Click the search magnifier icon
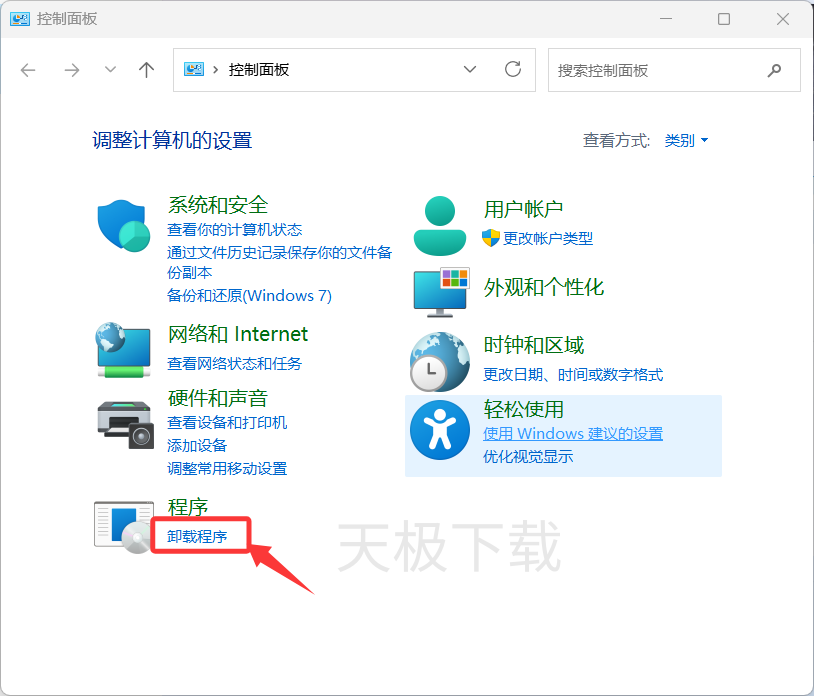The image size is (814, 696). 774,70
